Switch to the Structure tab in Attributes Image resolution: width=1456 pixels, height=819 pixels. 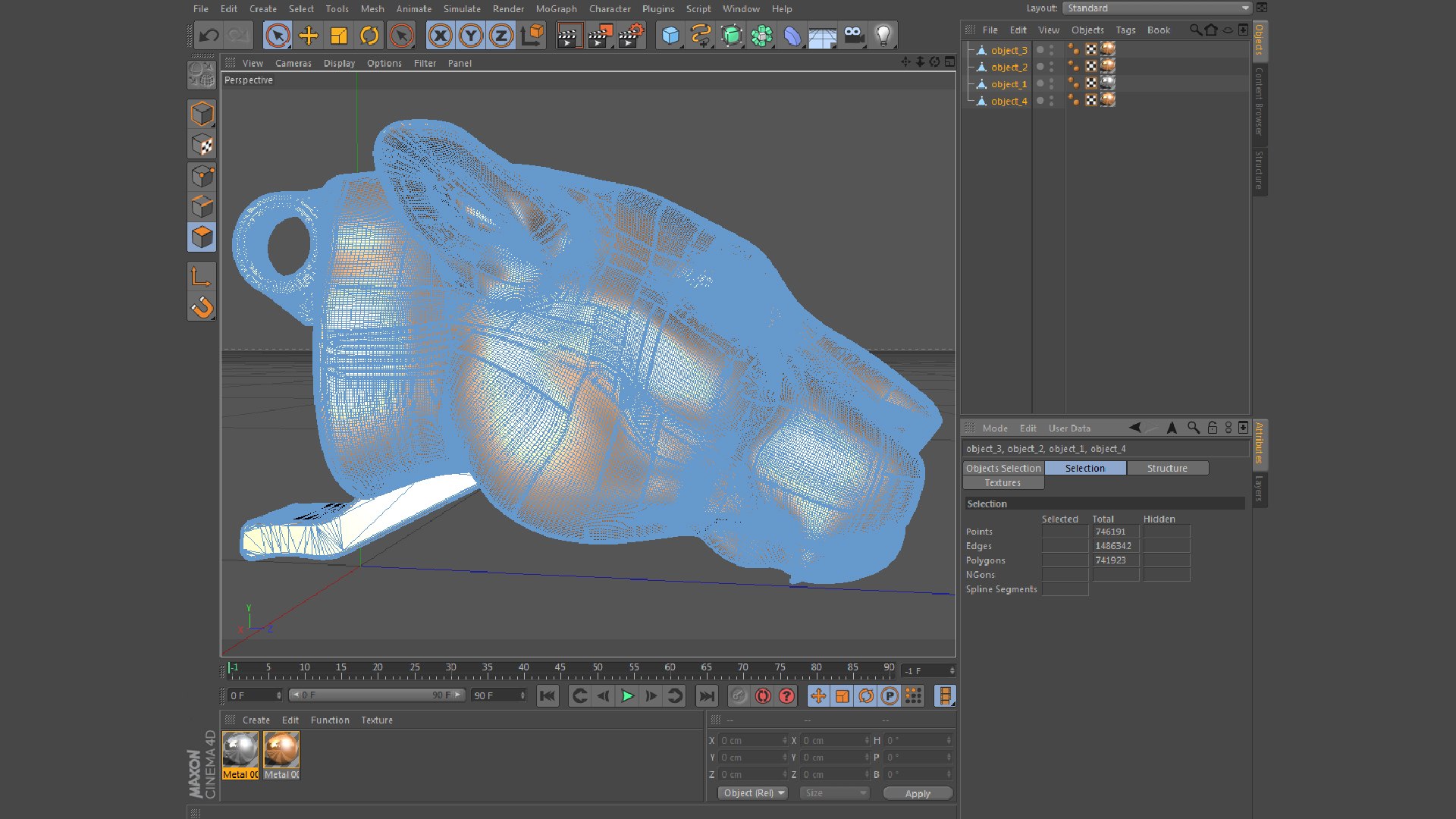pos(1167,469)
